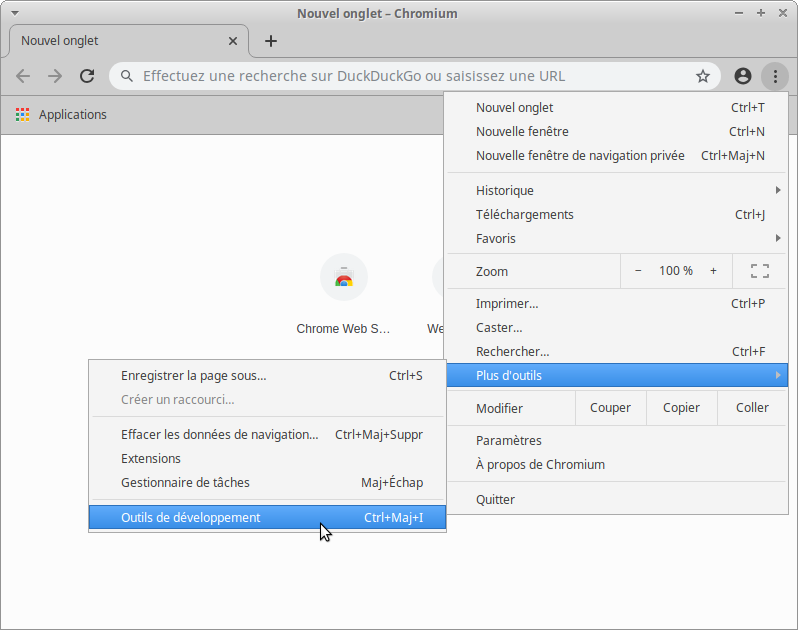The image size is (798, 630).
Task: Click the three-dot Chromium menu icon
Action: coord(774,76)
